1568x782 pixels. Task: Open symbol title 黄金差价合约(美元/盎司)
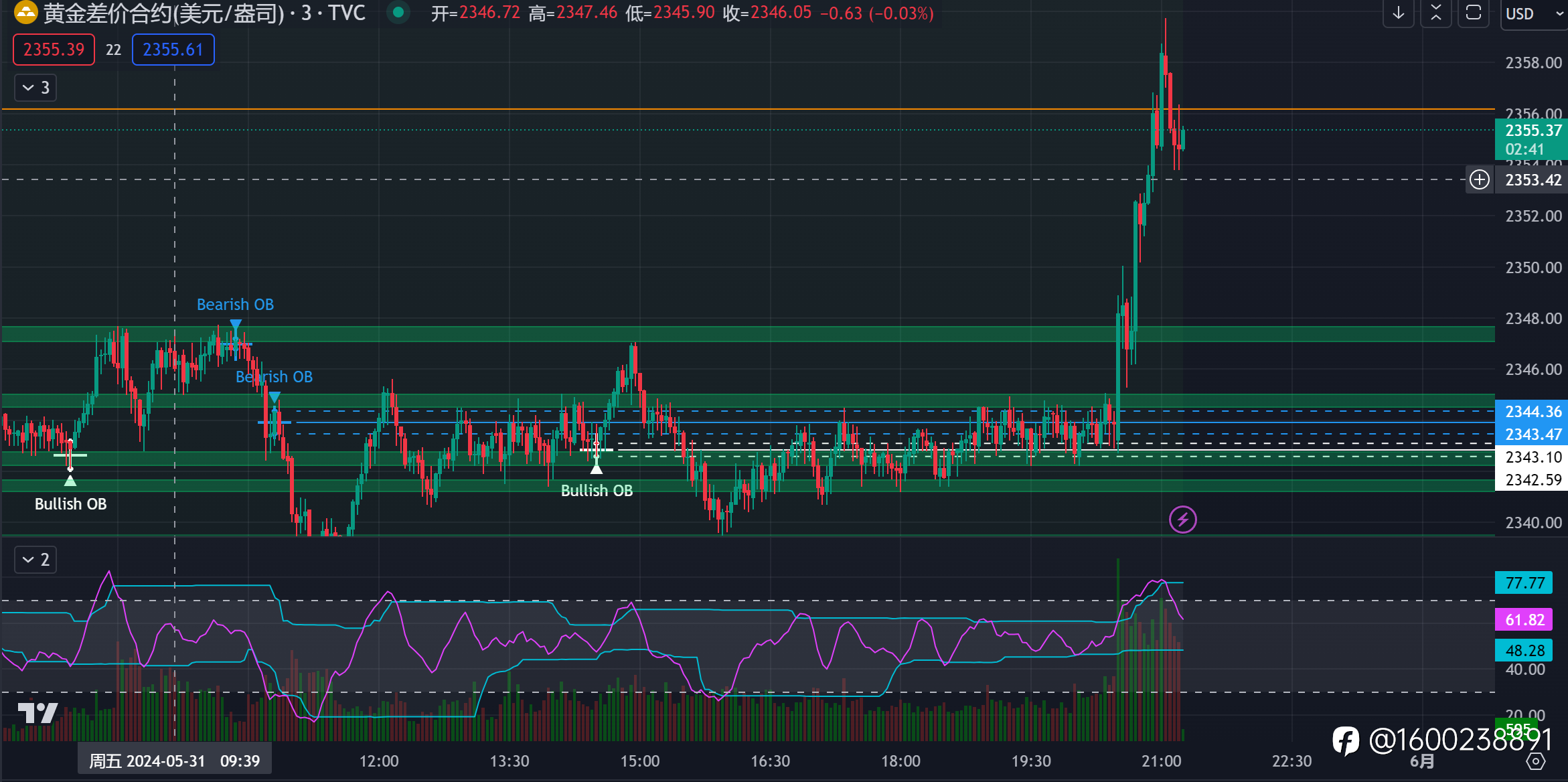pyautogui.click(x=164, y=13)
